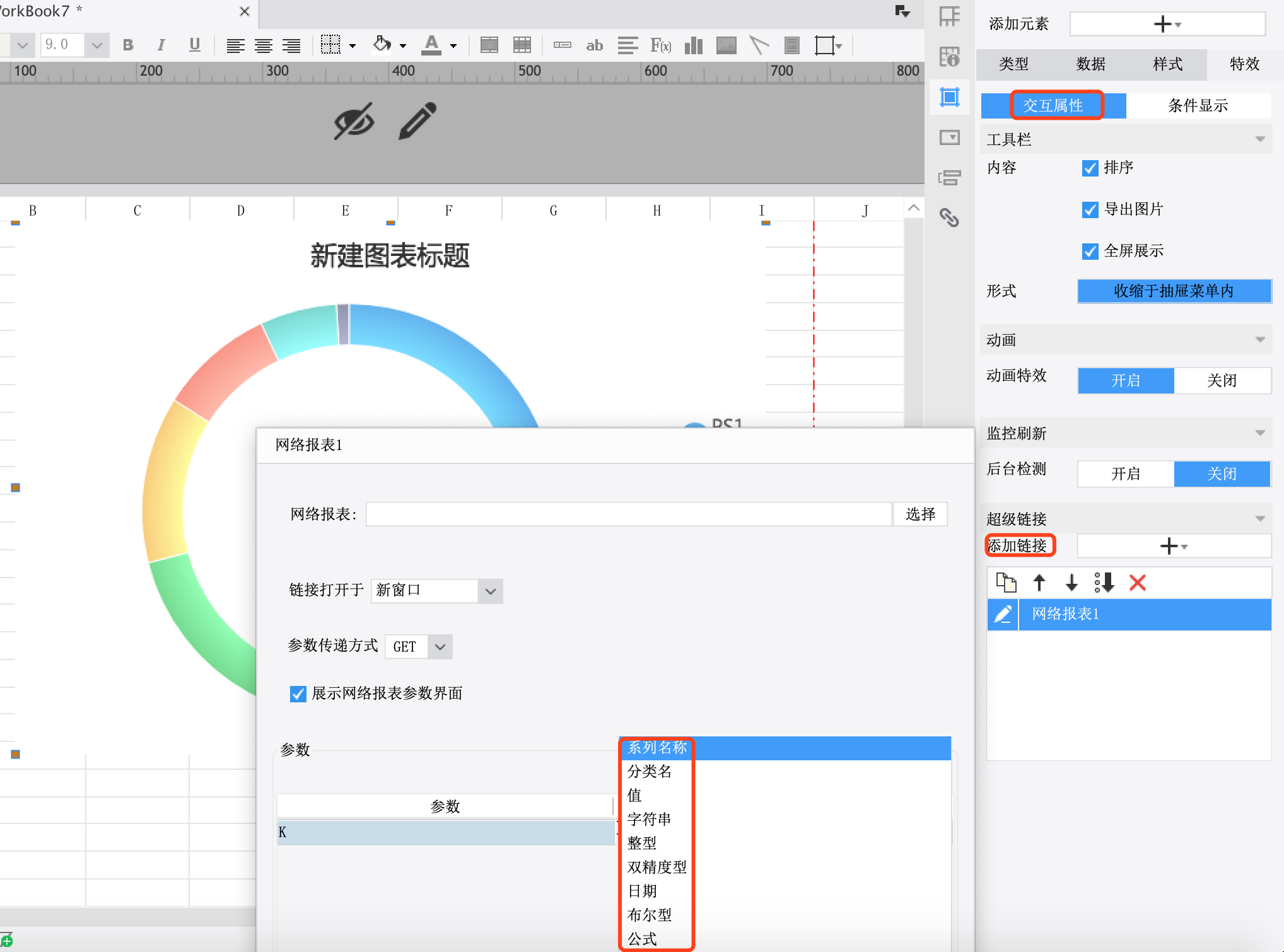Screen dimensions: 1284x952
Task: Insert image icon in toolbar
Action: [x=727, y=45]
